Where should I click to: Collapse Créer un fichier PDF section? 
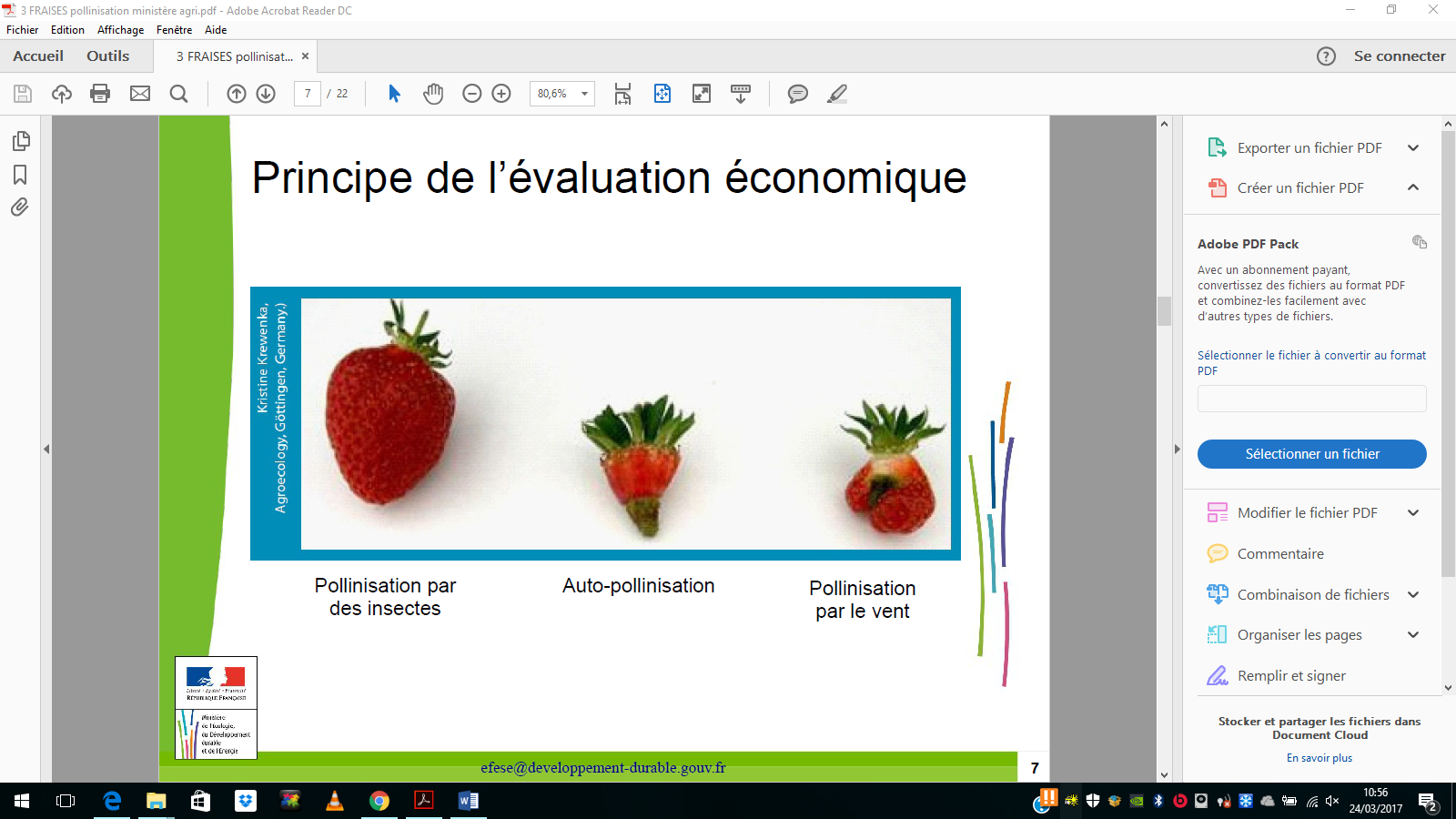coord(1413,187)
